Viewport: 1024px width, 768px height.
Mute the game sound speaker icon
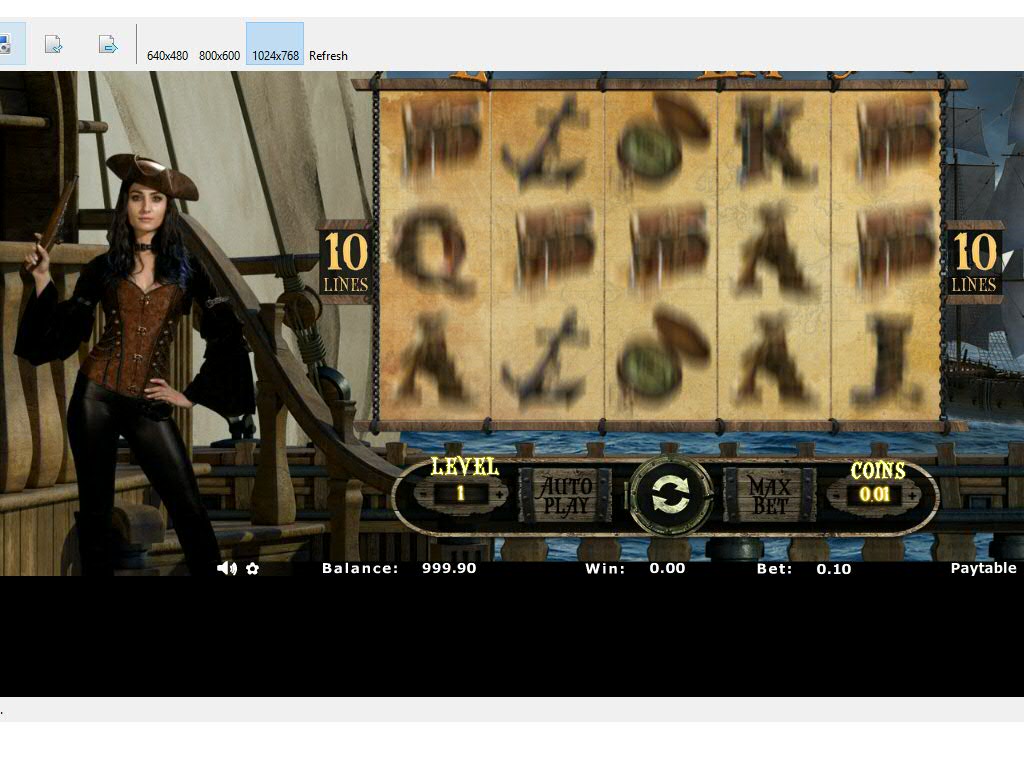click(227, 568)
